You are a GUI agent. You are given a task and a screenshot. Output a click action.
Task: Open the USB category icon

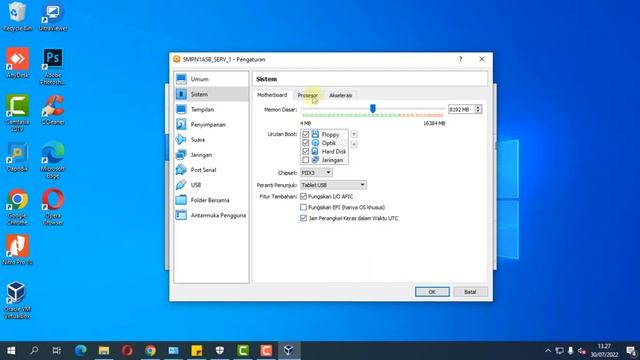point(182,185)
